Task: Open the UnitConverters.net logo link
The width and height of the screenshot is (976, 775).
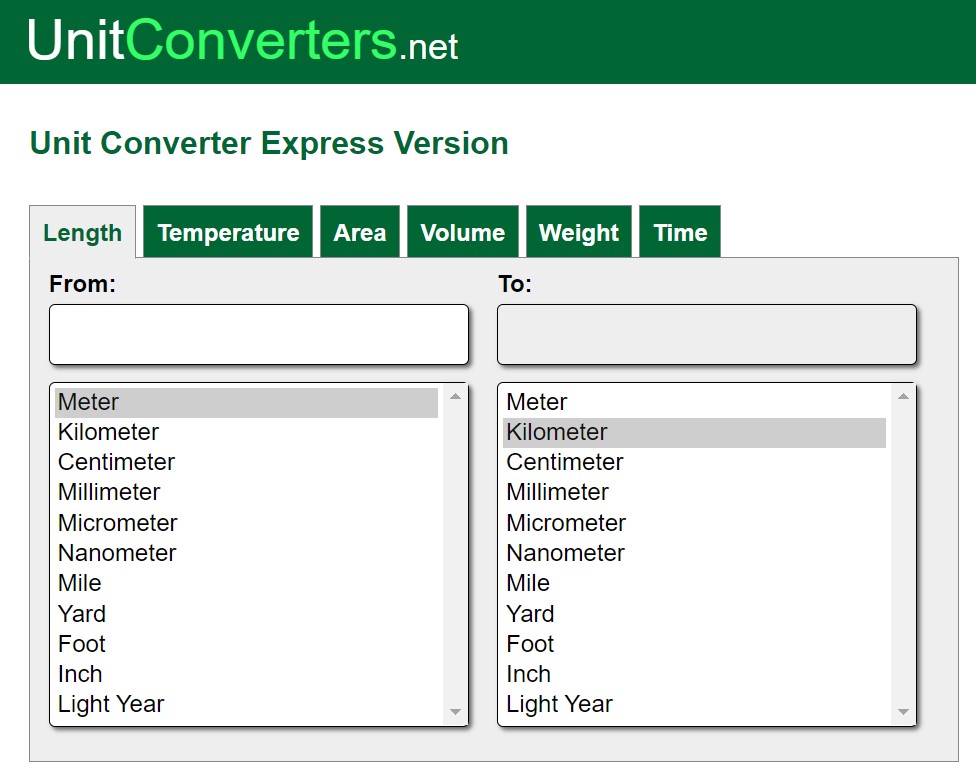Action: pyautogui.click(x=243, y=40)
